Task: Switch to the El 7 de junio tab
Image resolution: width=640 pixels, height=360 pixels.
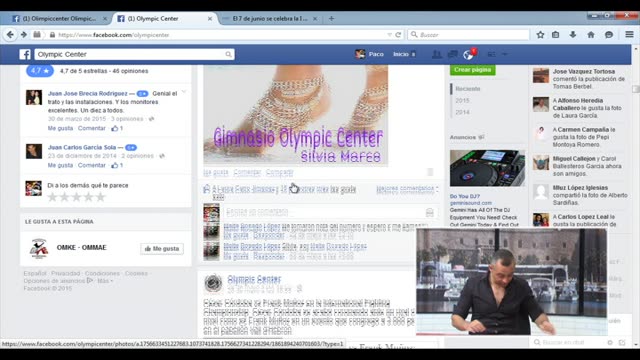Action: click(x=270, y=19)
